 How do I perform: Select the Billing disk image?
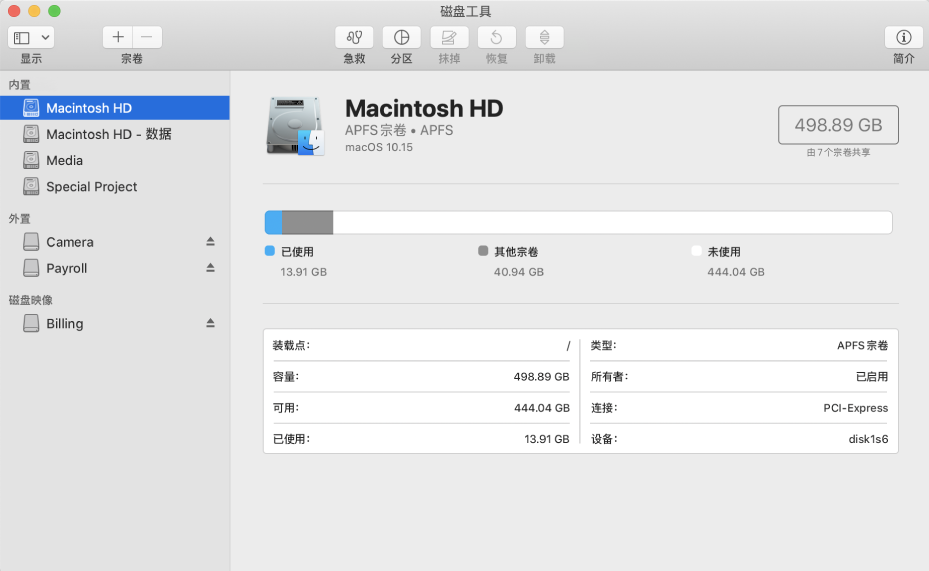tap(114, 323)
